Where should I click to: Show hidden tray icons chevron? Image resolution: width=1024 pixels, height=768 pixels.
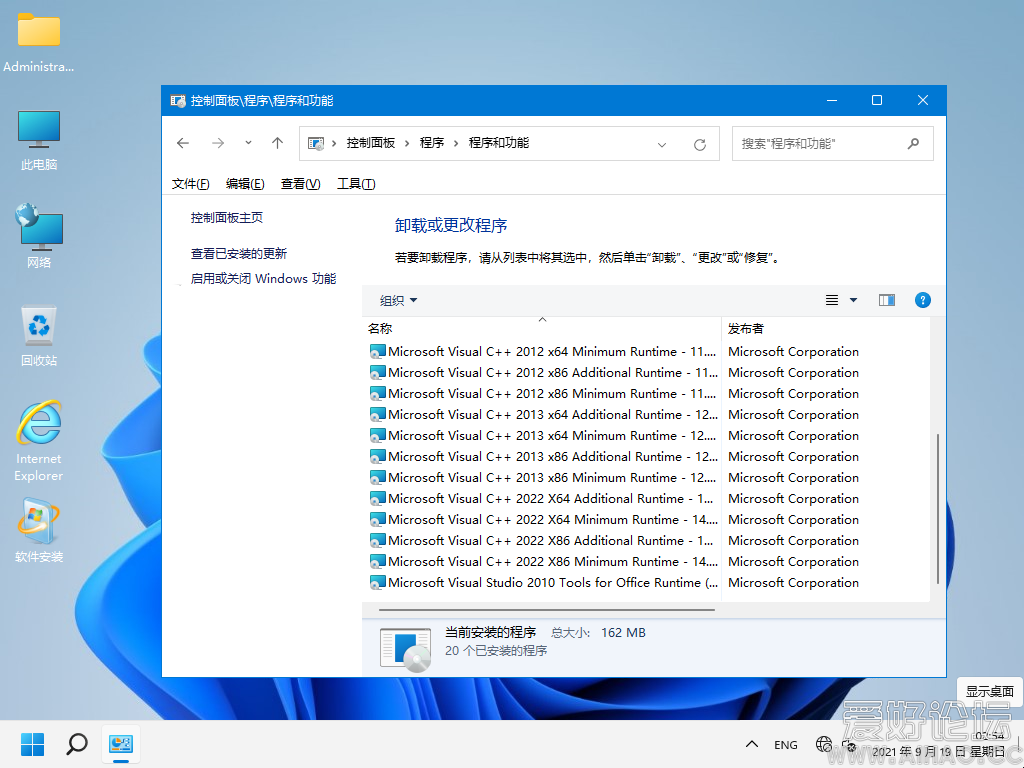tap(752, 745)
